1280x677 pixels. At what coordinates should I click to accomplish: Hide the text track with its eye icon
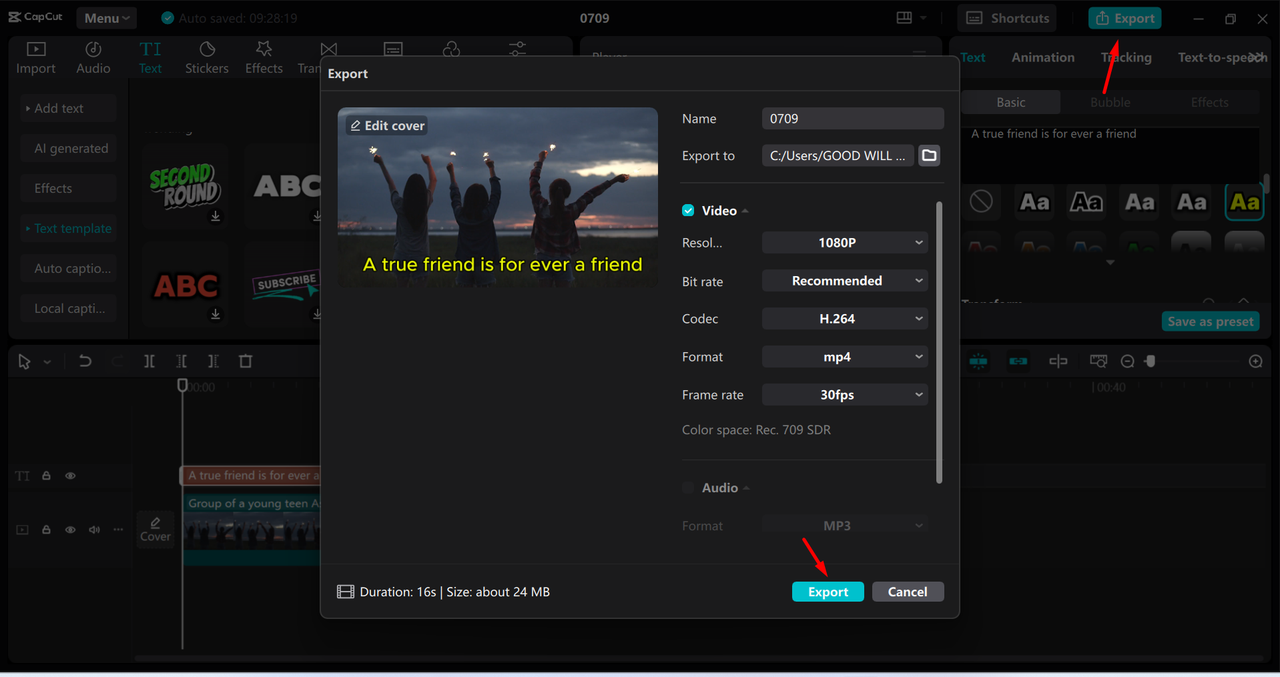coord(70,476)
